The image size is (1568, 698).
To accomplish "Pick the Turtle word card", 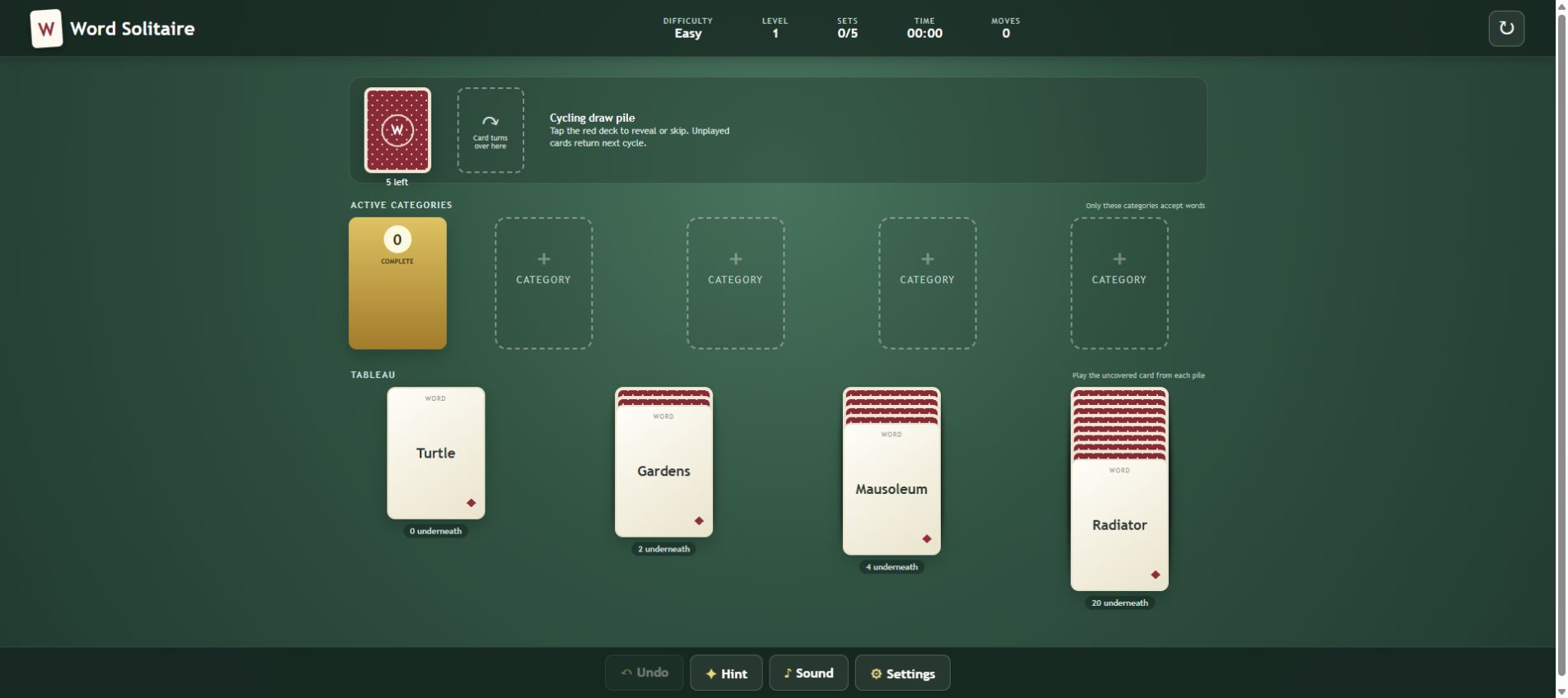I will pyautogui.click(x=435, y=454).
